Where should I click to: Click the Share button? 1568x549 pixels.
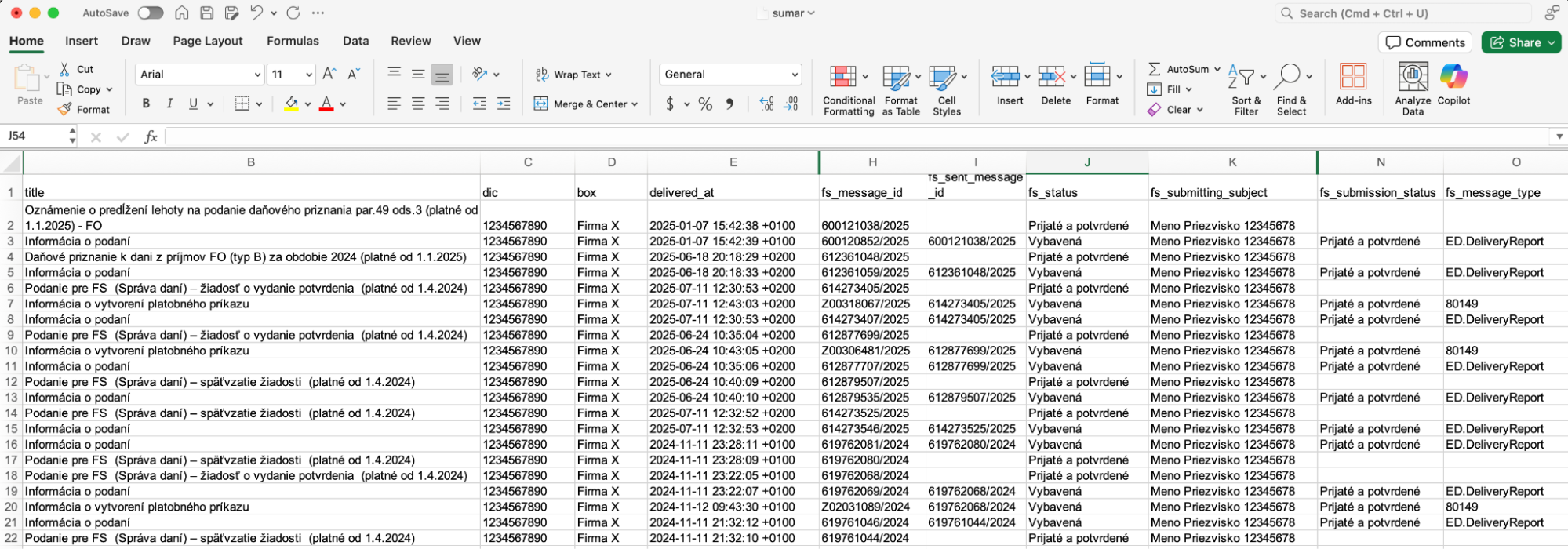click(x=1520, y=42)
